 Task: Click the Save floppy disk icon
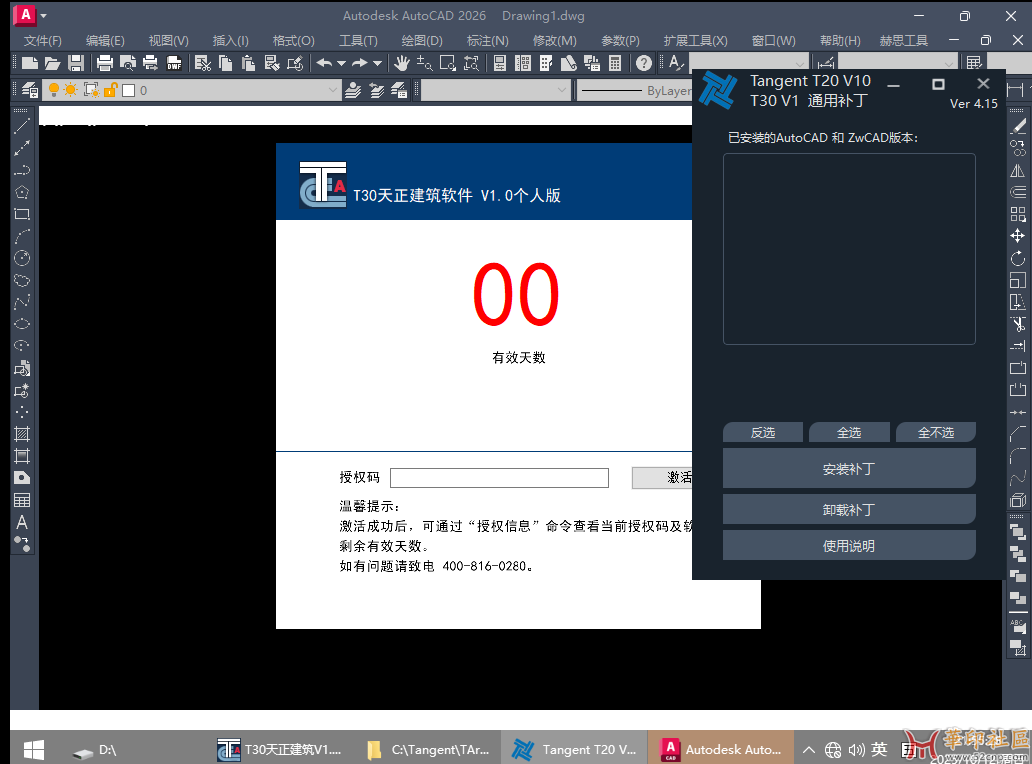[x=75, y=63]
